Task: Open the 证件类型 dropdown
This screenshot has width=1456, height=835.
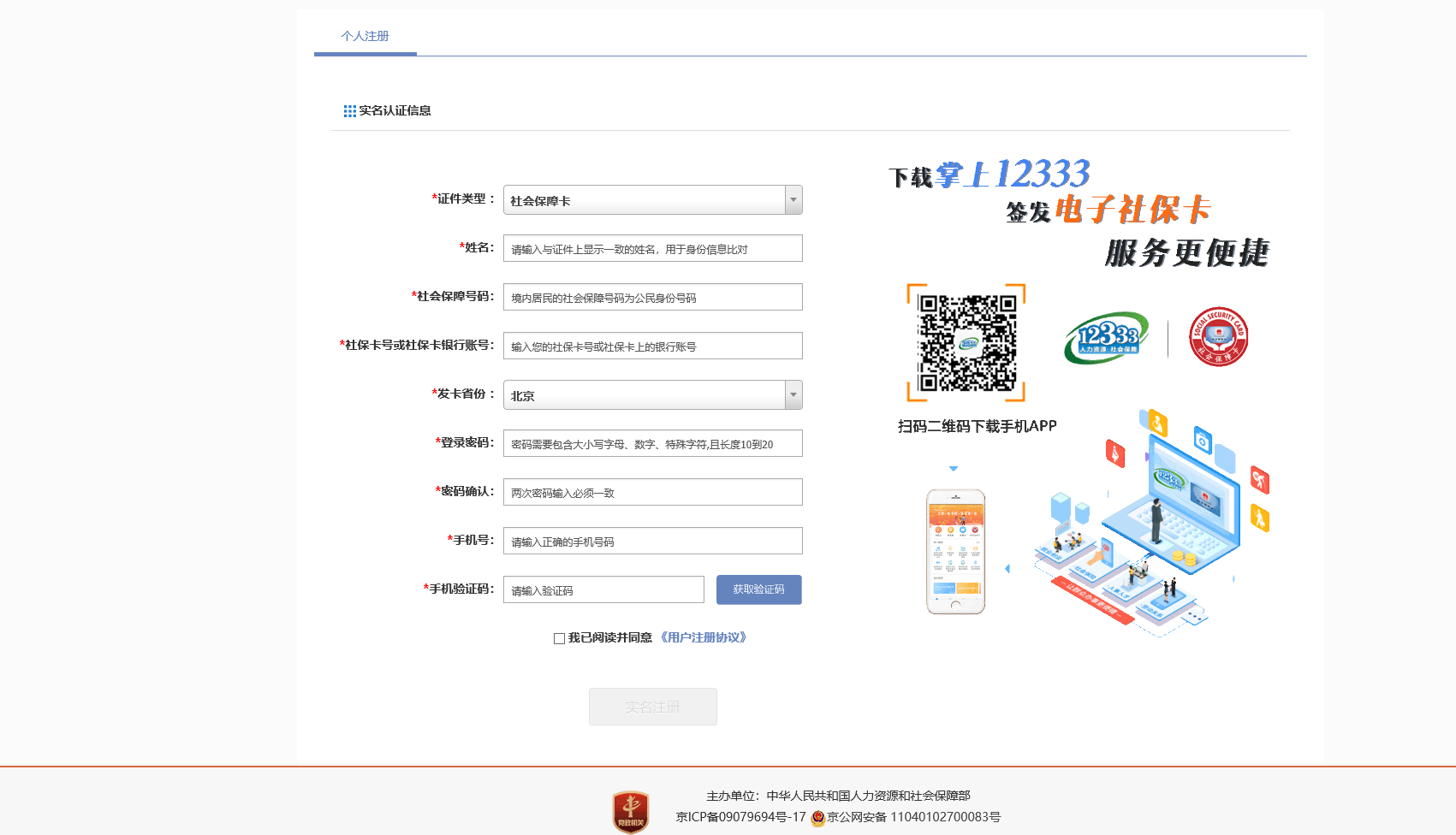Action: [652, 200]
